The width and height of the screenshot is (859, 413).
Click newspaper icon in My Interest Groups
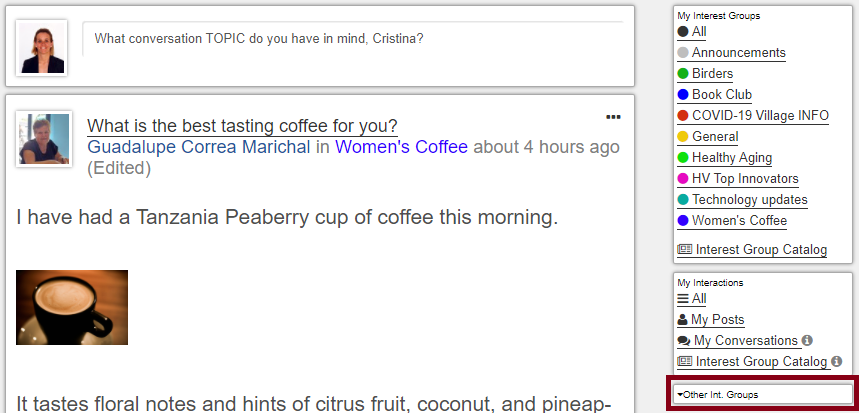coord(685,250)
